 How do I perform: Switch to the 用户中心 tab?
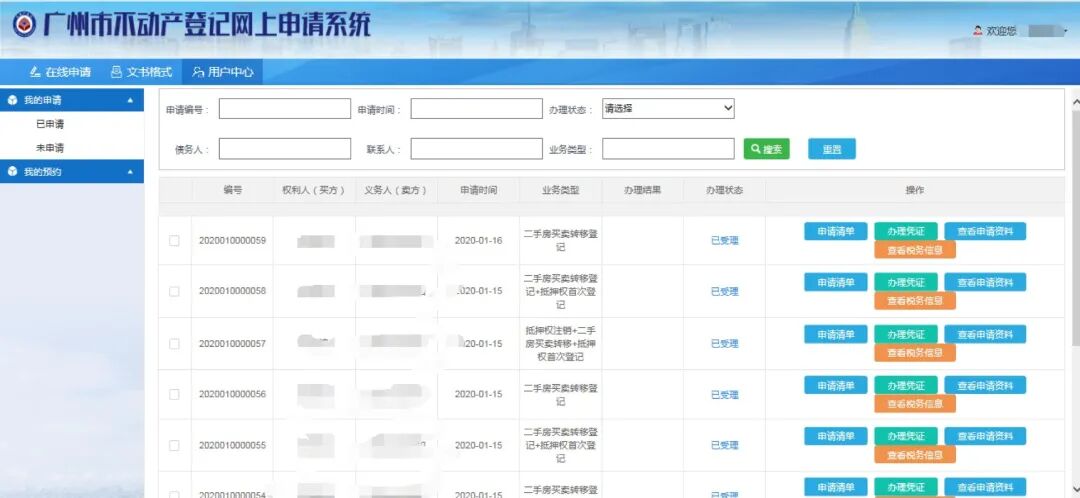(x=222, y=72)
